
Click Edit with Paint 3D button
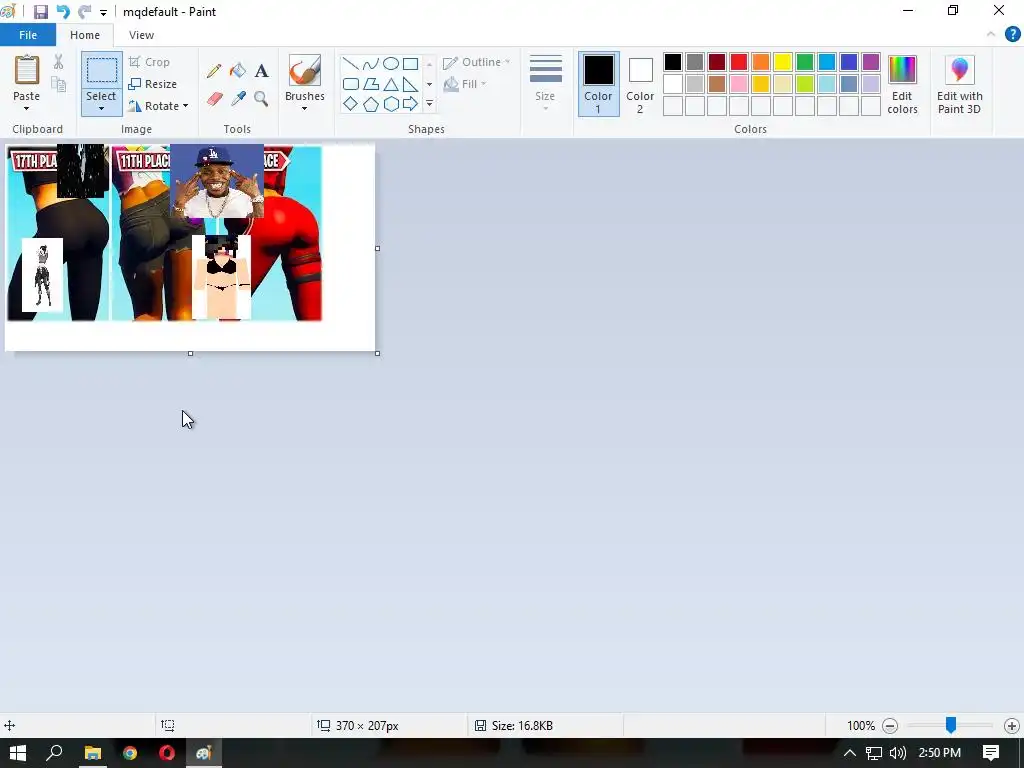pyautogui.click(x=959, y=84)
